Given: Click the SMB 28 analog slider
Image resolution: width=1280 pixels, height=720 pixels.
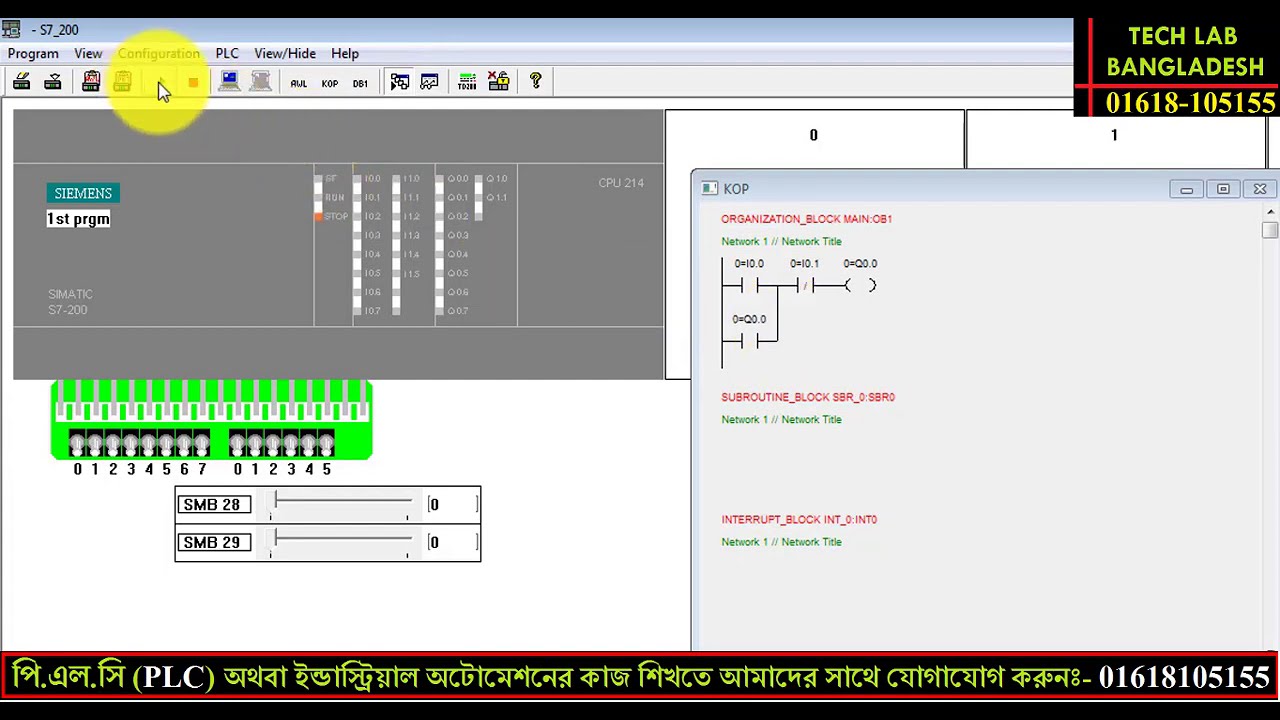Looking at the screenshot, I should pyautogui.click(x=340, y=505).
